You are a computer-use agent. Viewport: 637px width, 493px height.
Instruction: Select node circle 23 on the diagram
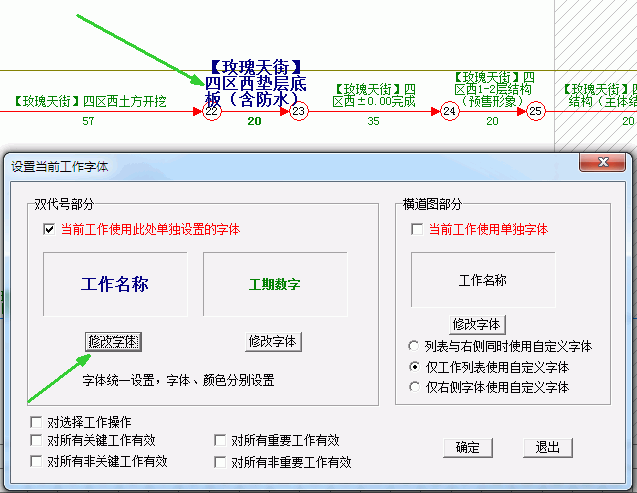click(299, 112)
